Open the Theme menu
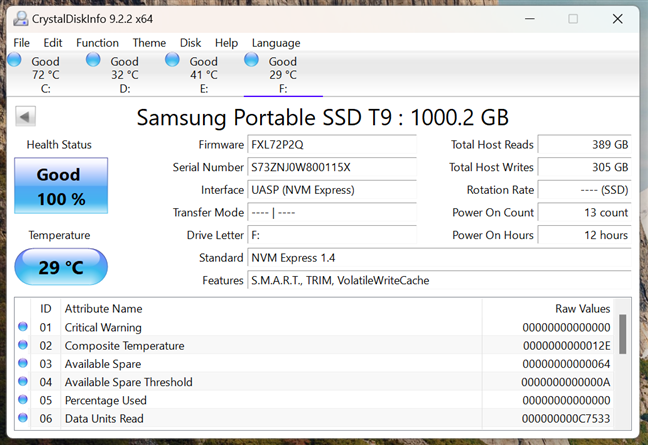The image size is (648, 445). click(149, 43)
